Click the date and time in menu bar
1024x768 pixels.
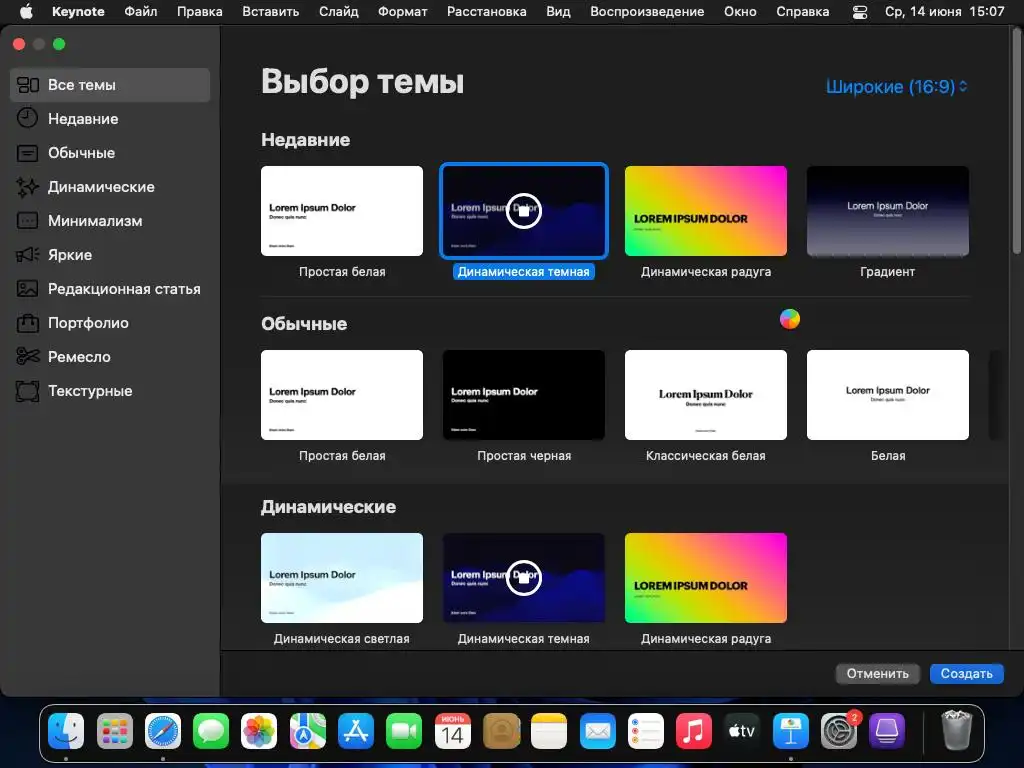tap(944, 11)
